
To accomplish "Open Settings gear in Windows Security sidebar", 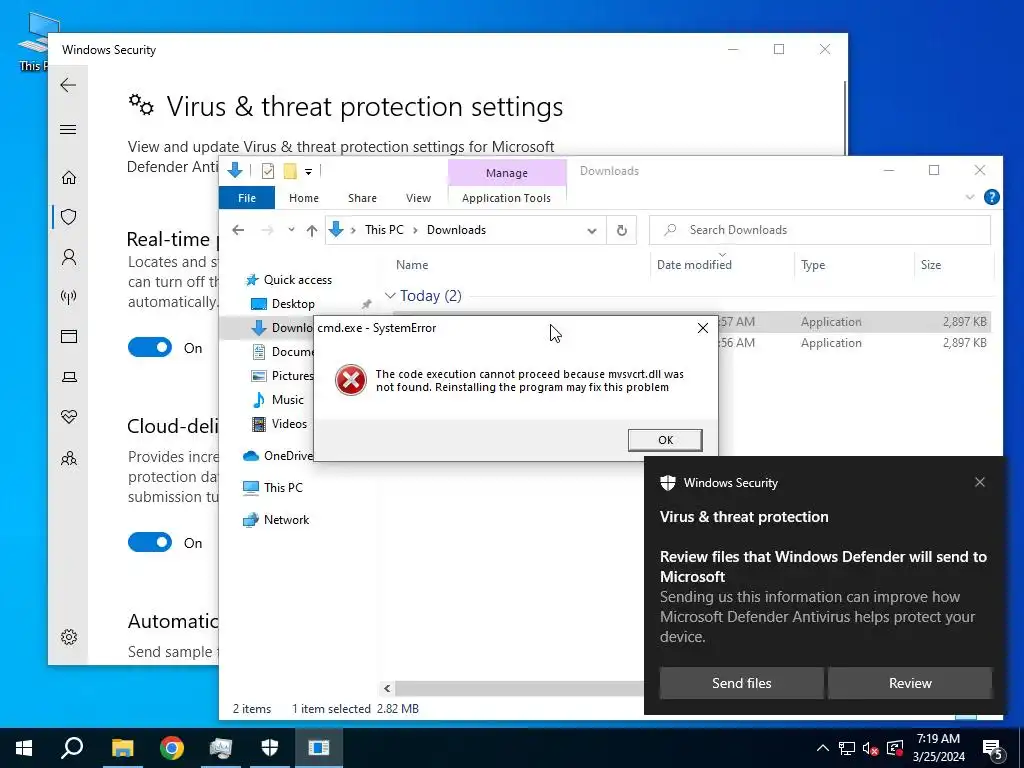I will (x=69, y=637).
